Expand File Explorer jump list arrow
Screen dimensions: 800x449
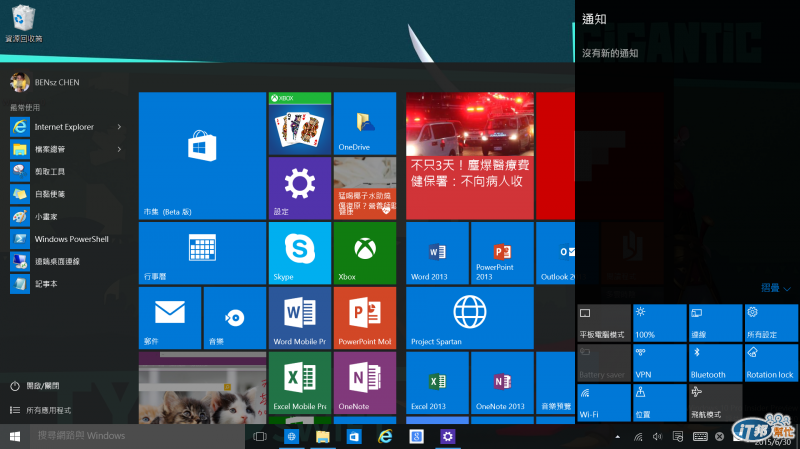pos(119,149)
